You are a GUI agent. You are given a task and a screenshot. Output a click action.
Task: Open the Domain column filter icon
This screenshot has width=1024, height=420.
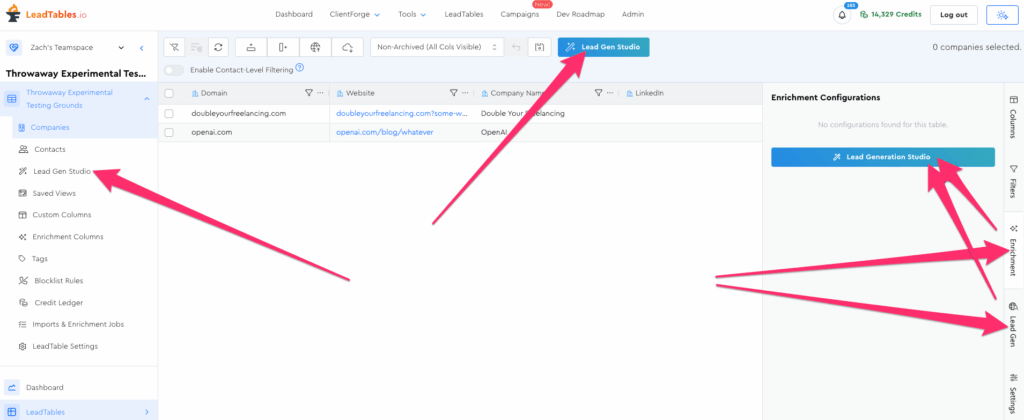coord(308,93)
